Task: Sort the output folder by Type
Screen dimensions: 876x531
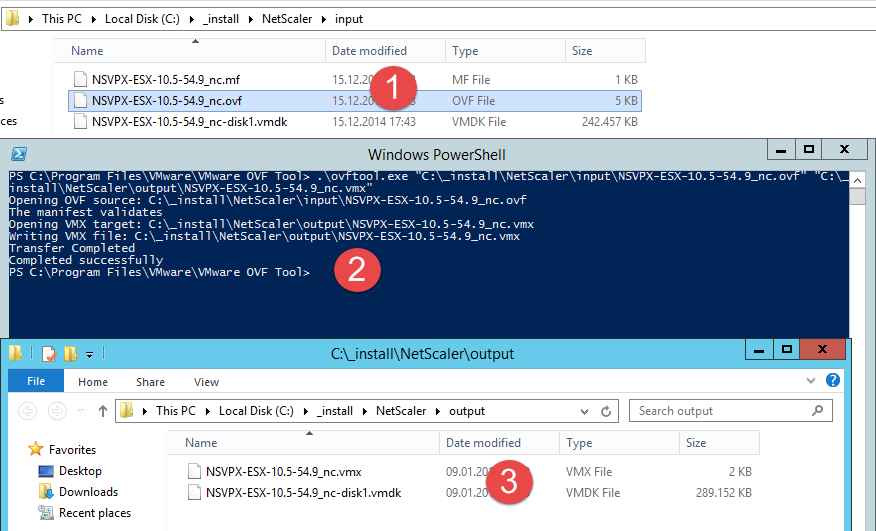Action: tap(620, 443)
